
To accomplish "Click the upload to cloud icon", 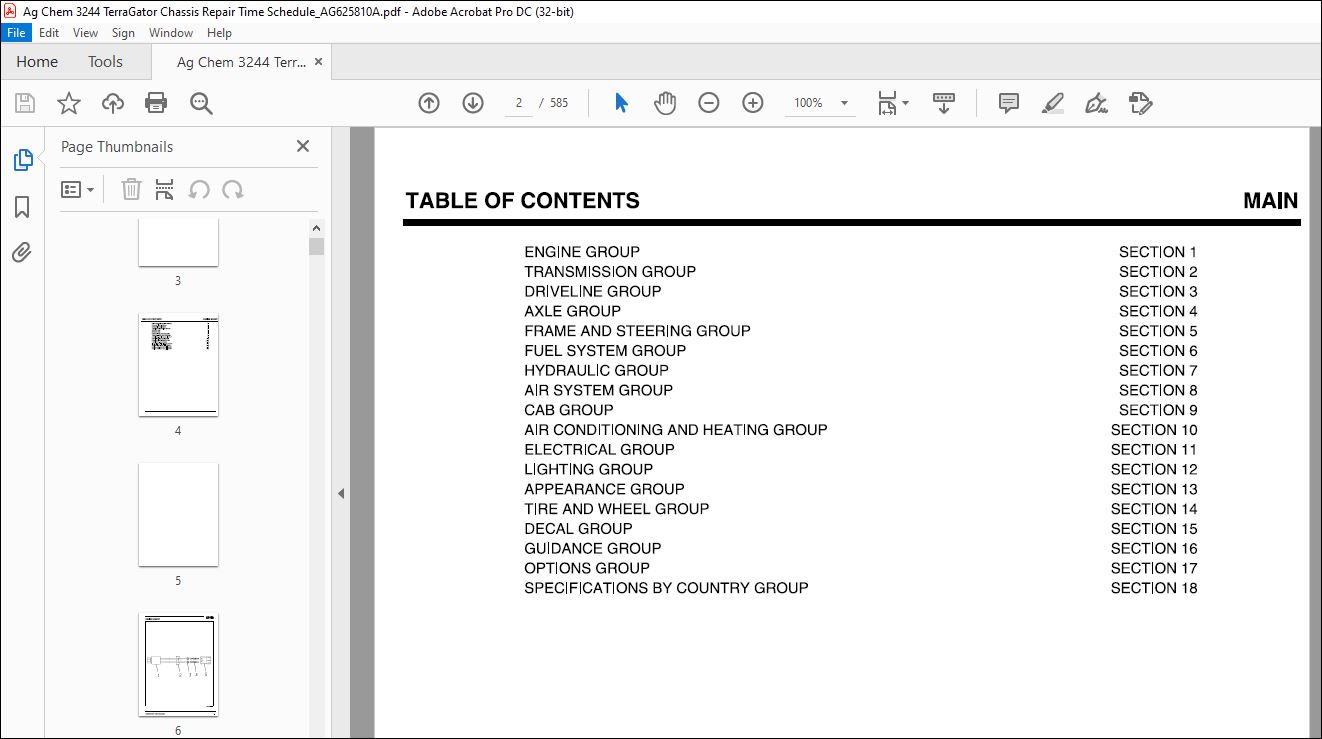I will (113, 103).
